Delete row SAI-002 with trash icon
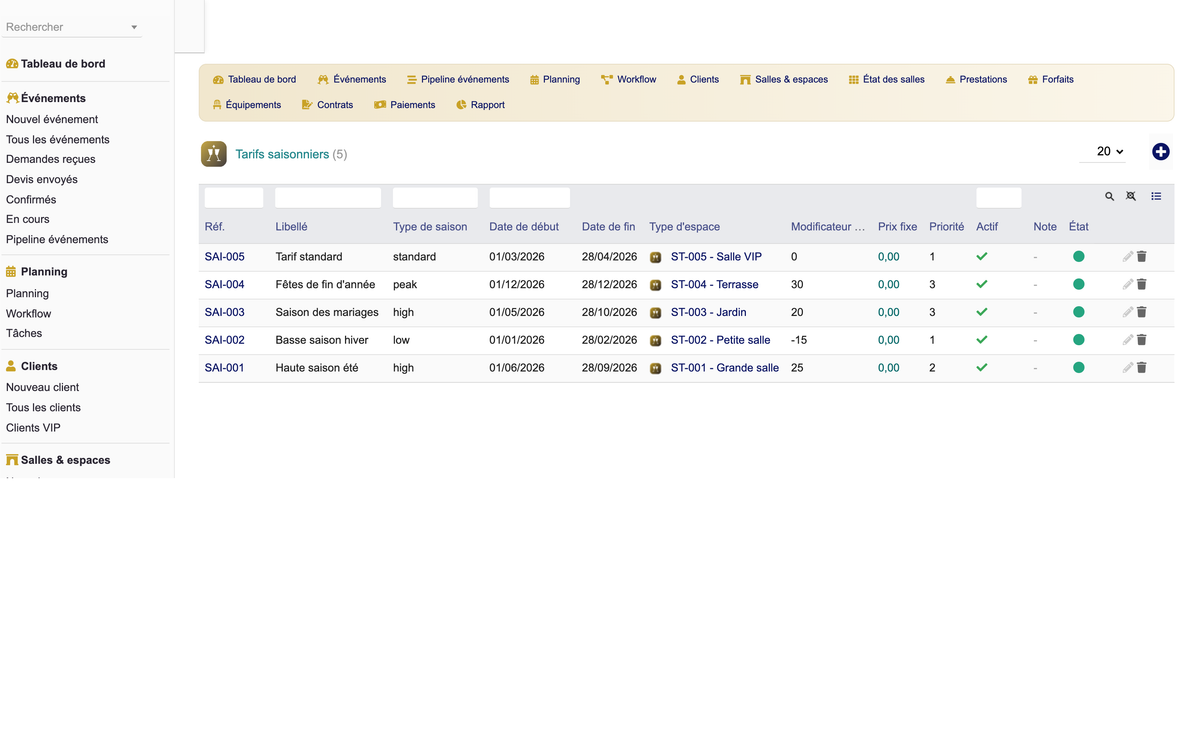This screenshot has width=1200, height=743. (x=1142, y=340)
